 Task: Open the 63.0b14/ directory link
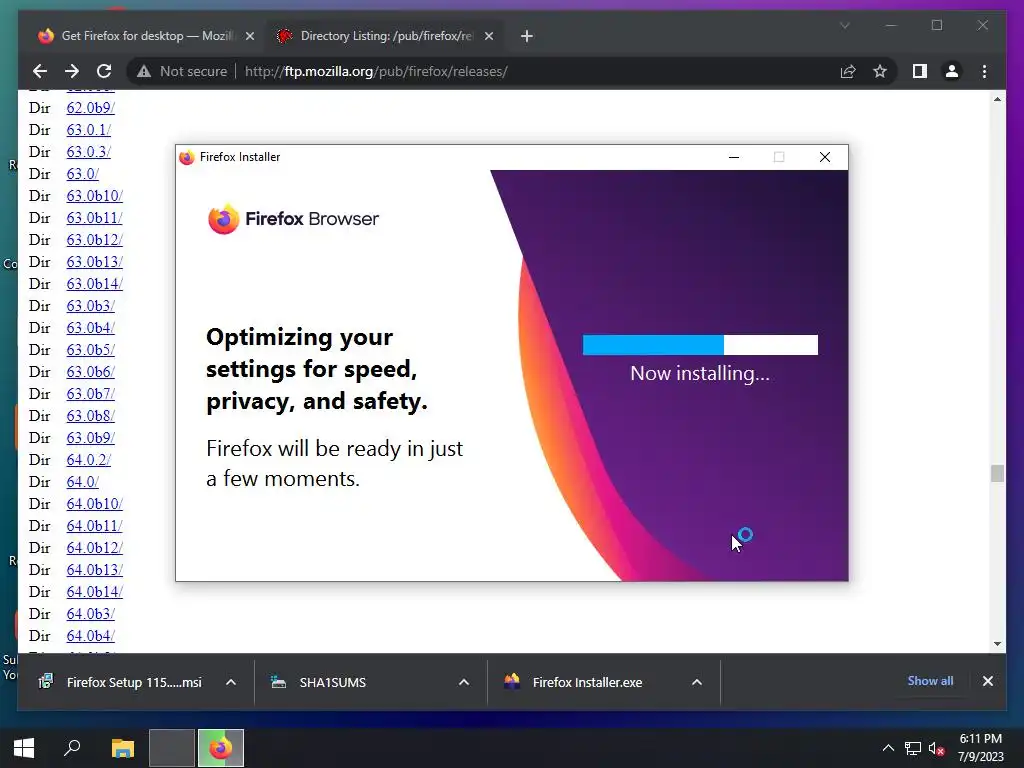click(94, 283)
